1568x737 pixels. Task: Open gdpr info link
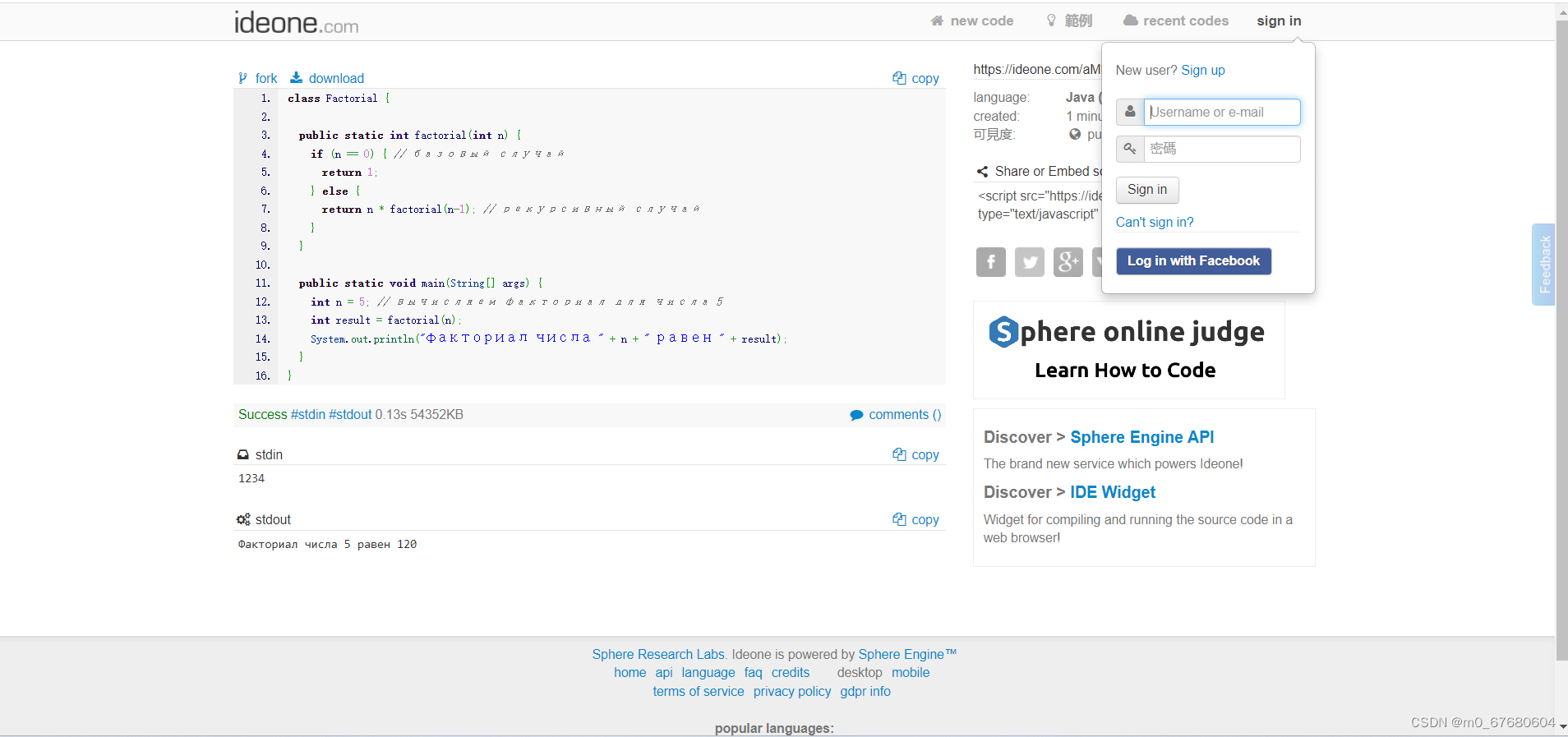click(865, 692)
